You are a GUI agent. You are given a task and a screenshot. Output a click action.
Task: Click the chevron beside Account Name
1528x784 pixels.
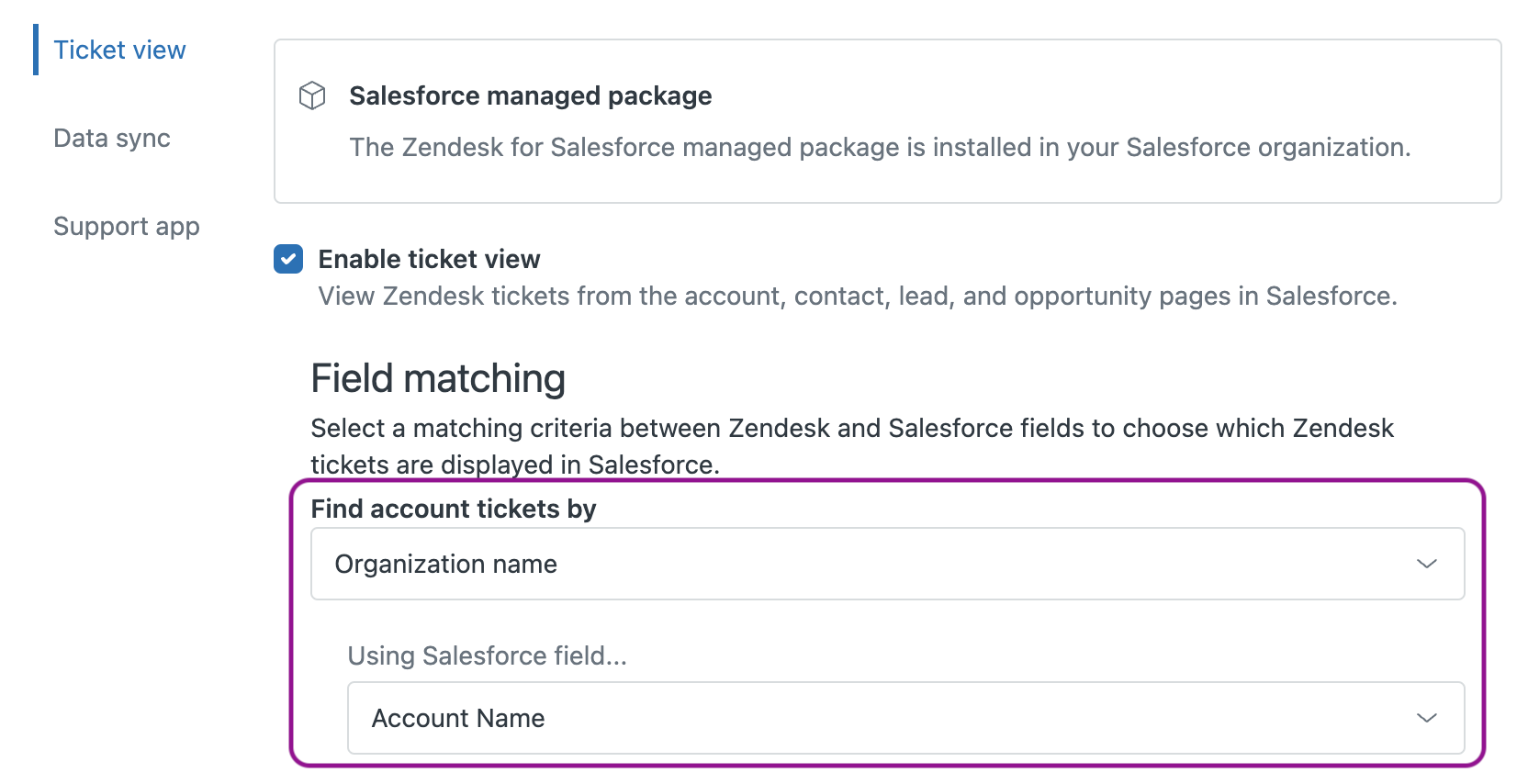point(1426,718)
